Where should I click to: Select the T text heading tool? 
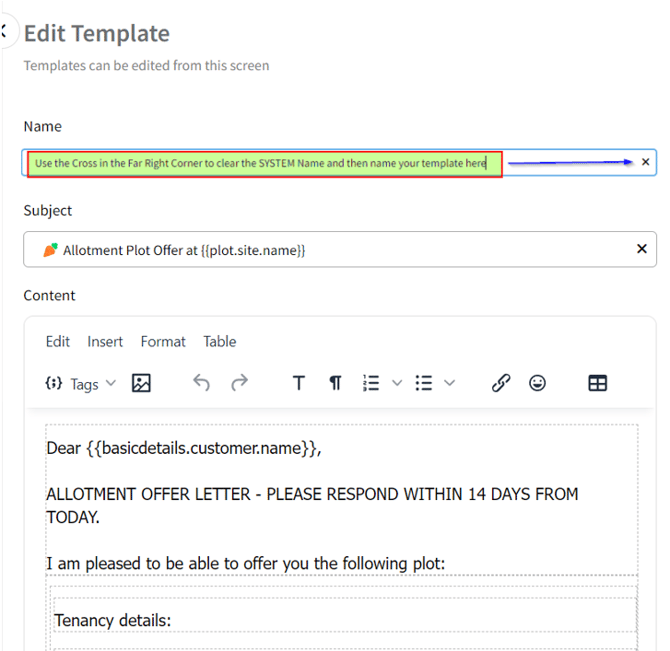click(298, 383)
